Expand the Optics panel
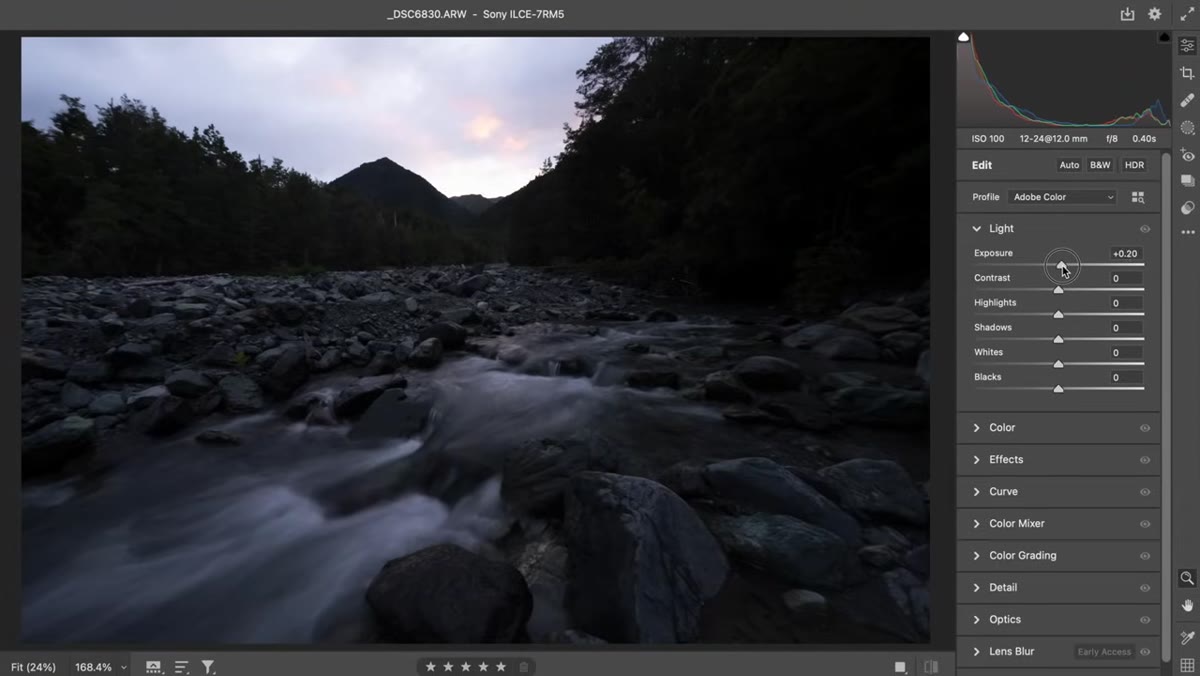The width and height of the screenshot is (1200, 676). coord(977,620)
